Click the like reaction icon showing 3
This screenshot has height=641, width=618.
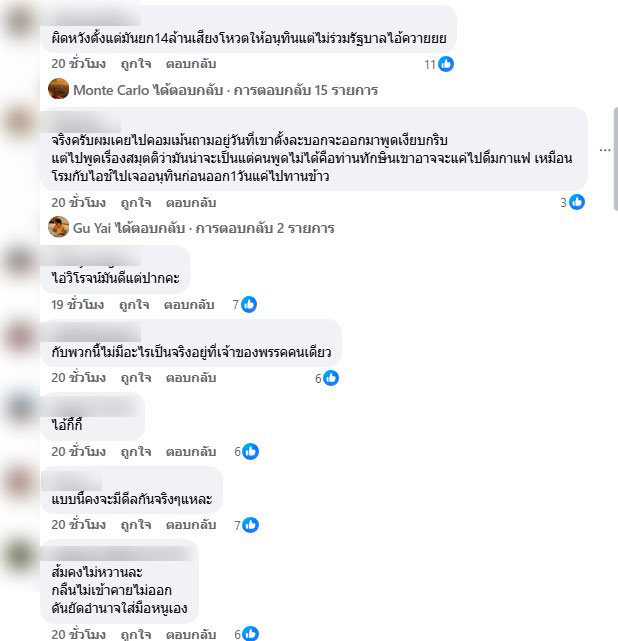point(577,202)
